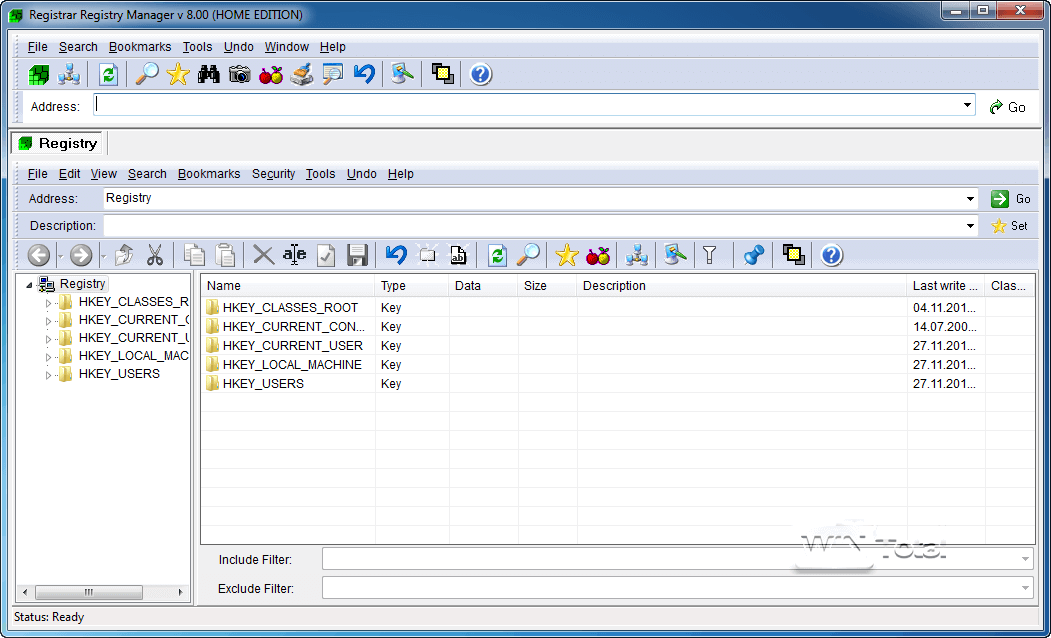
Task: Click the camera snapshot icon
Action: pos(239,74)
